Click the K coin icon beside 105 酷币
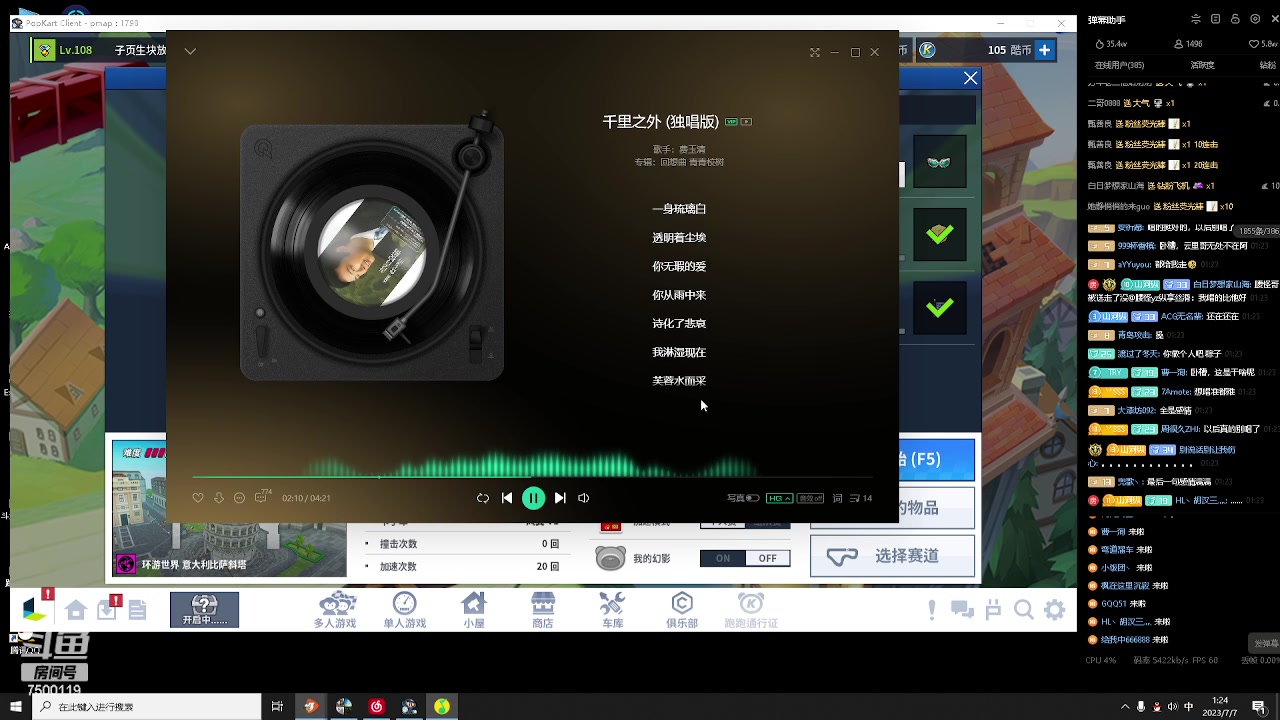The image size is (1280, 720). click(x=927, y=49)
